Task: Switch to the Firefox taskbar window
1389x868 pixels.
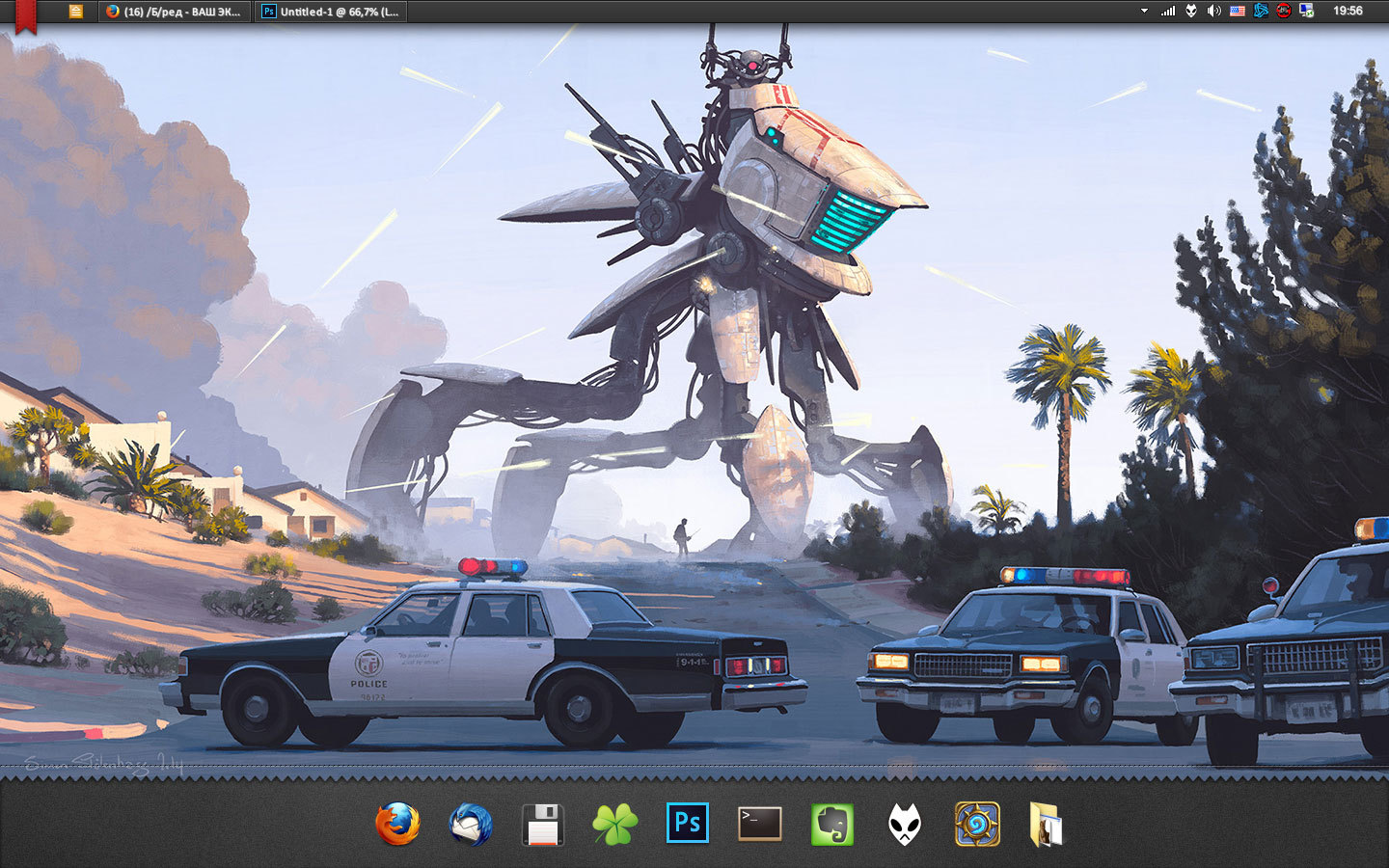Action: 175,12
